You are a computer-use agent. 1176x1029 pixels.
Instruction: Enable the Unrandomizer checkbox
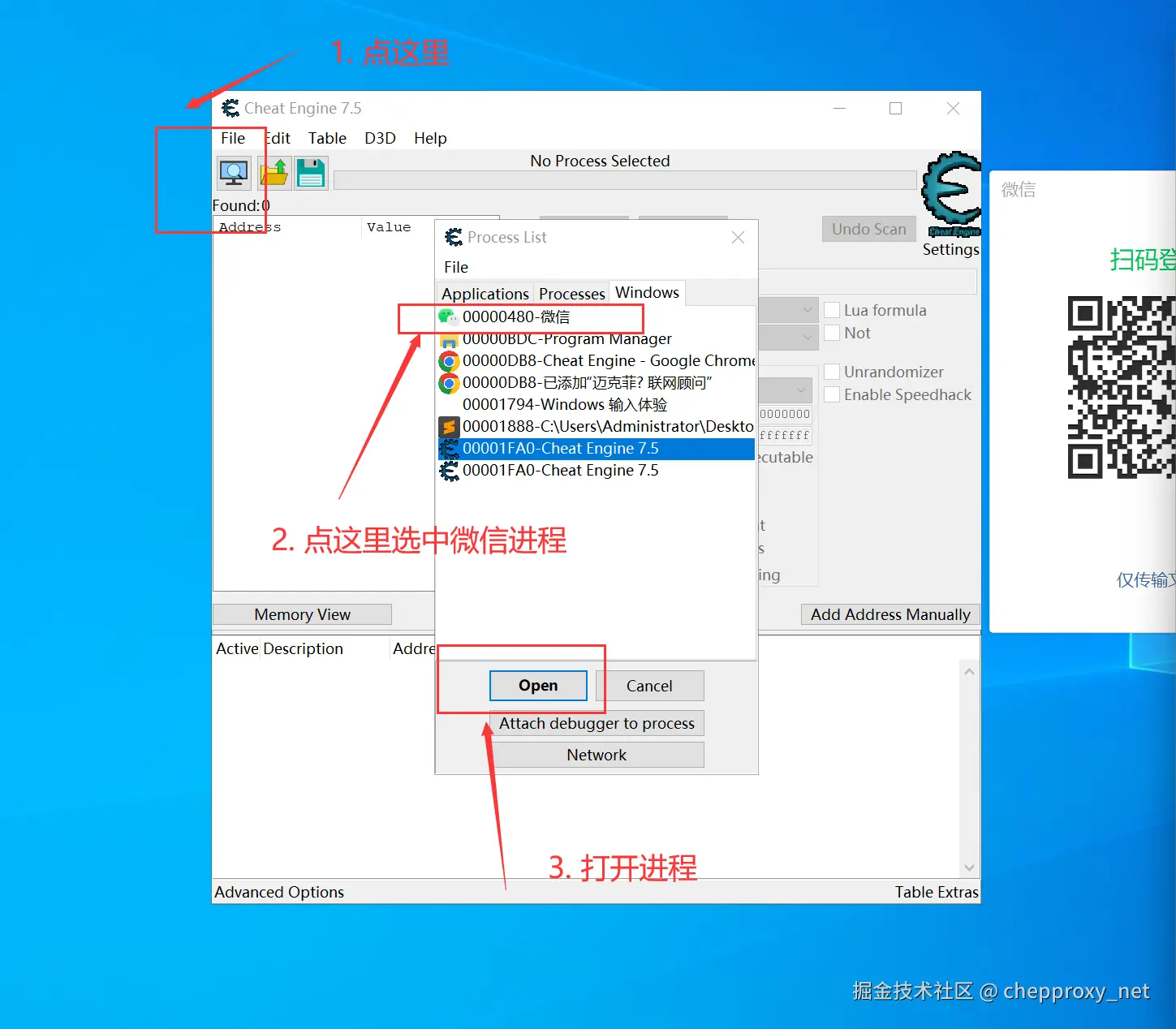(832, 372)
